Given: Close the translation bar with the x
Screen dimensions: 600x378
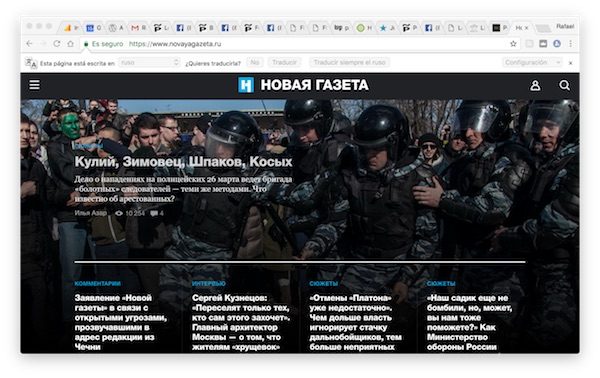Looking at the screenshot, I should click(570, 63).
